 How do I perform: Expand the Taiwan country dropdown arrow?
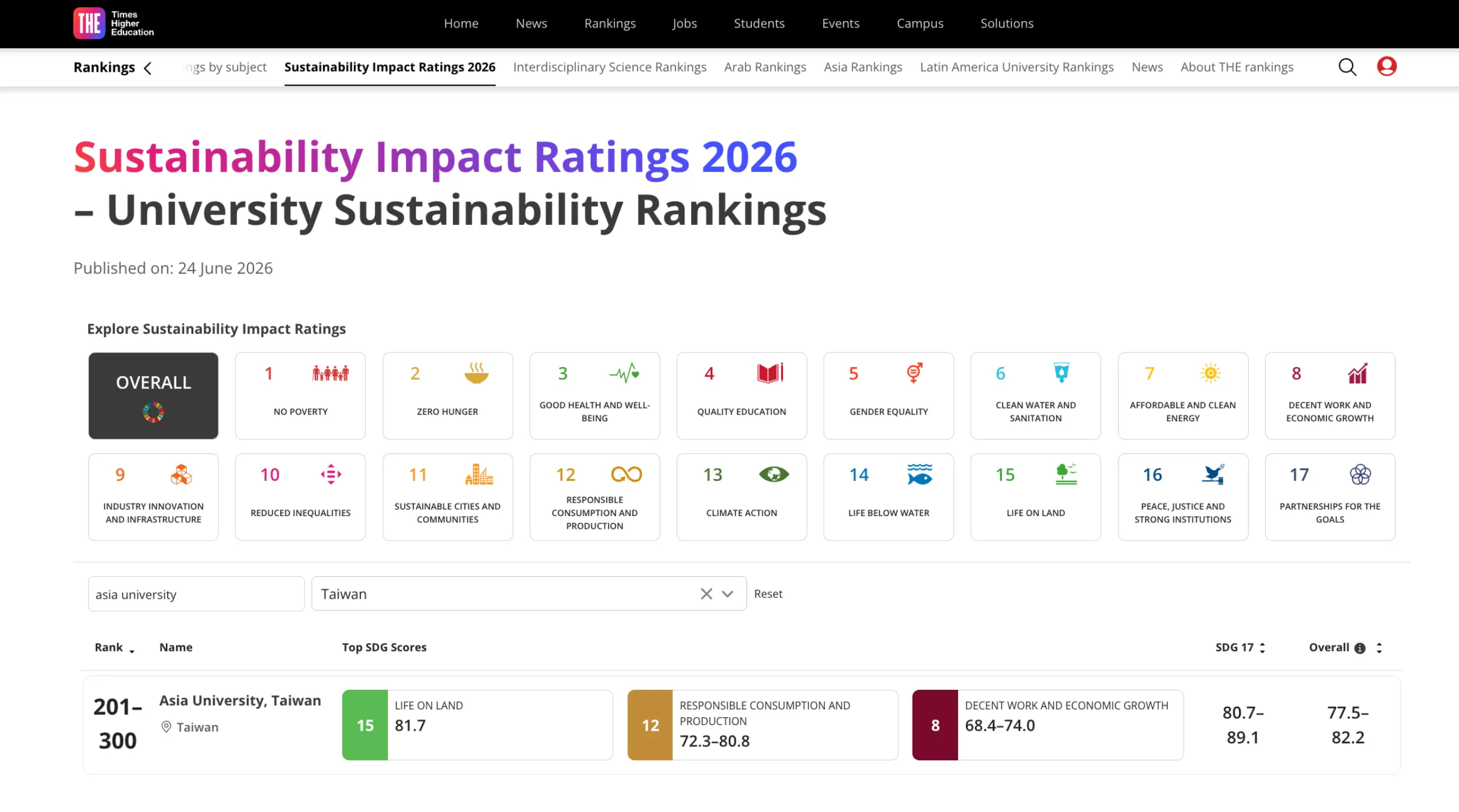coord(728,594)
